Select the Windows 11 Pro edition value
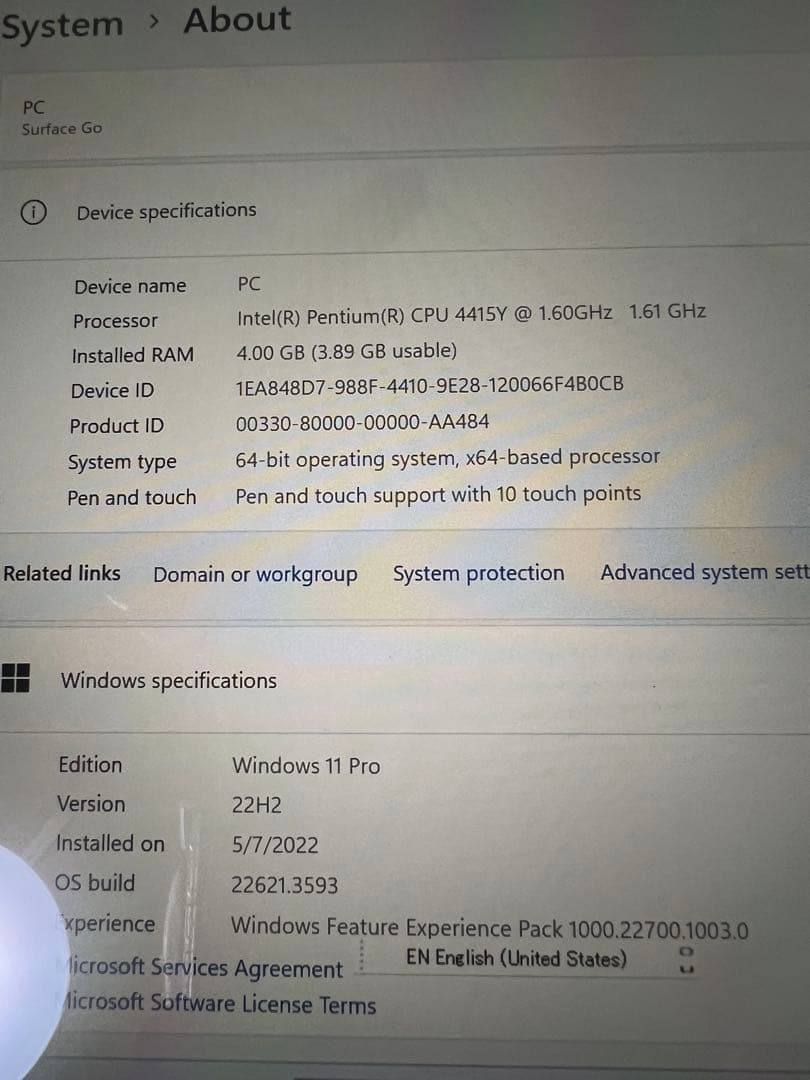 tap(306, 766)
